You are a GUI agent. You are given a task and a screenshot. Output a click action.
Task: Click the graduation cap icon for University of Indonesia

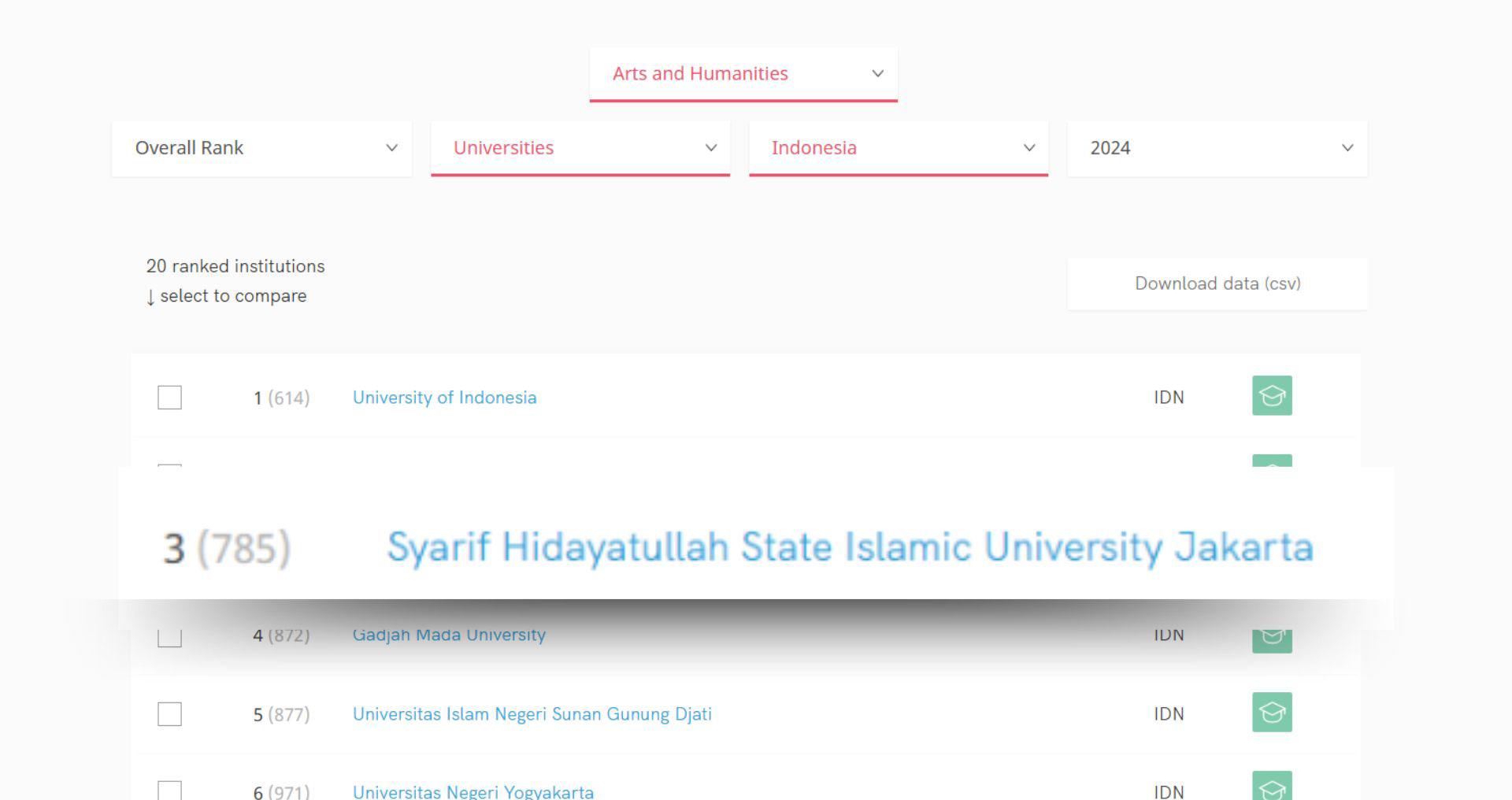tap(1272, 395)
